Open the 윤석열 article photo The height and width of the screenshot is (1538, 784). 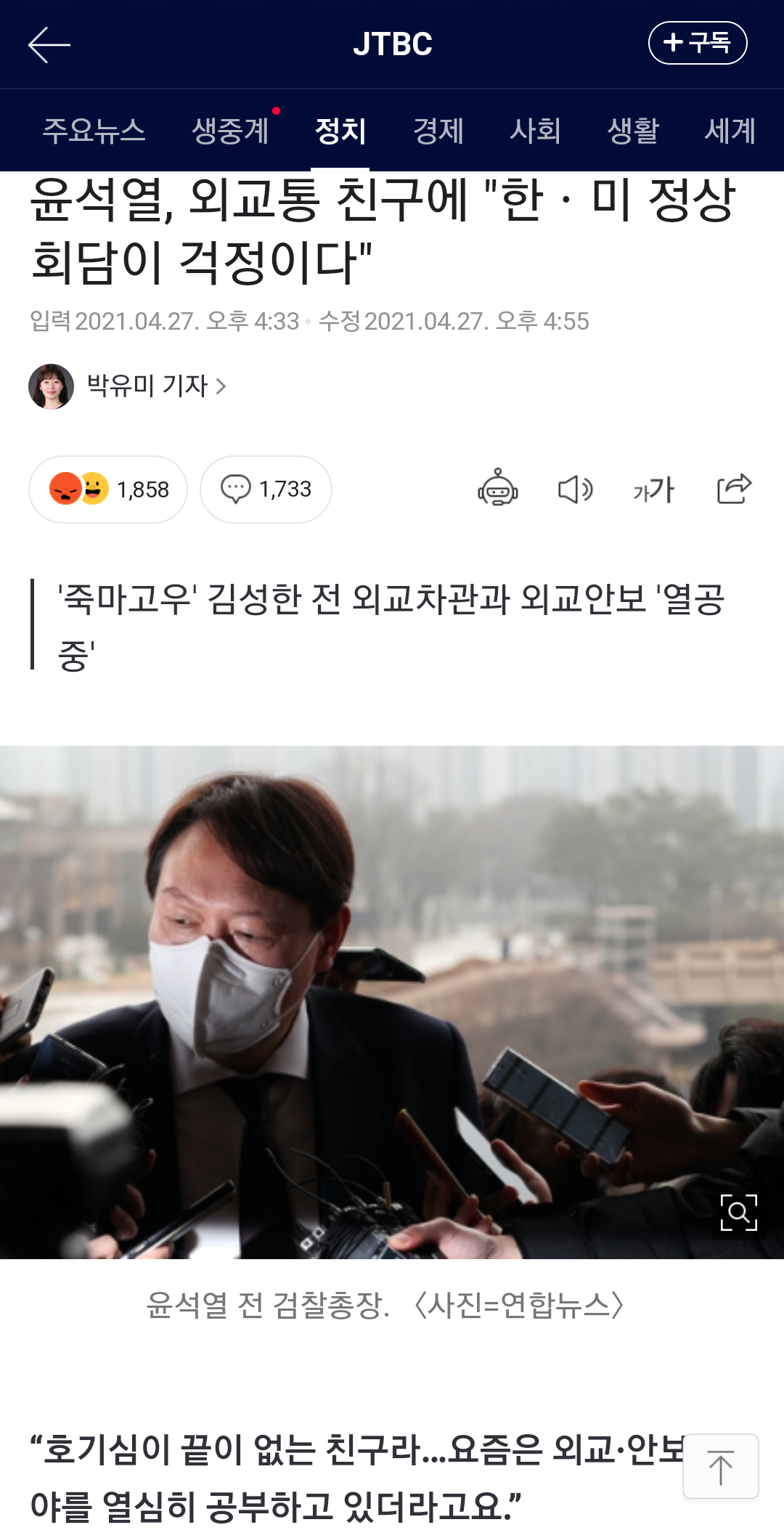(x=392, y=1002)
